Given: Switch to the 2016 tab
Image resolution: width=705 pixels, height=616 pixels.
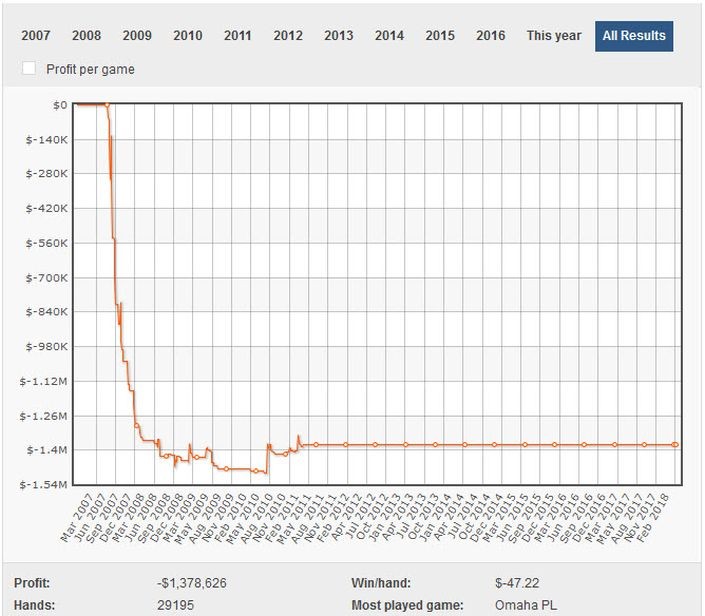Looking at the screenshot, I should (490, 36).
